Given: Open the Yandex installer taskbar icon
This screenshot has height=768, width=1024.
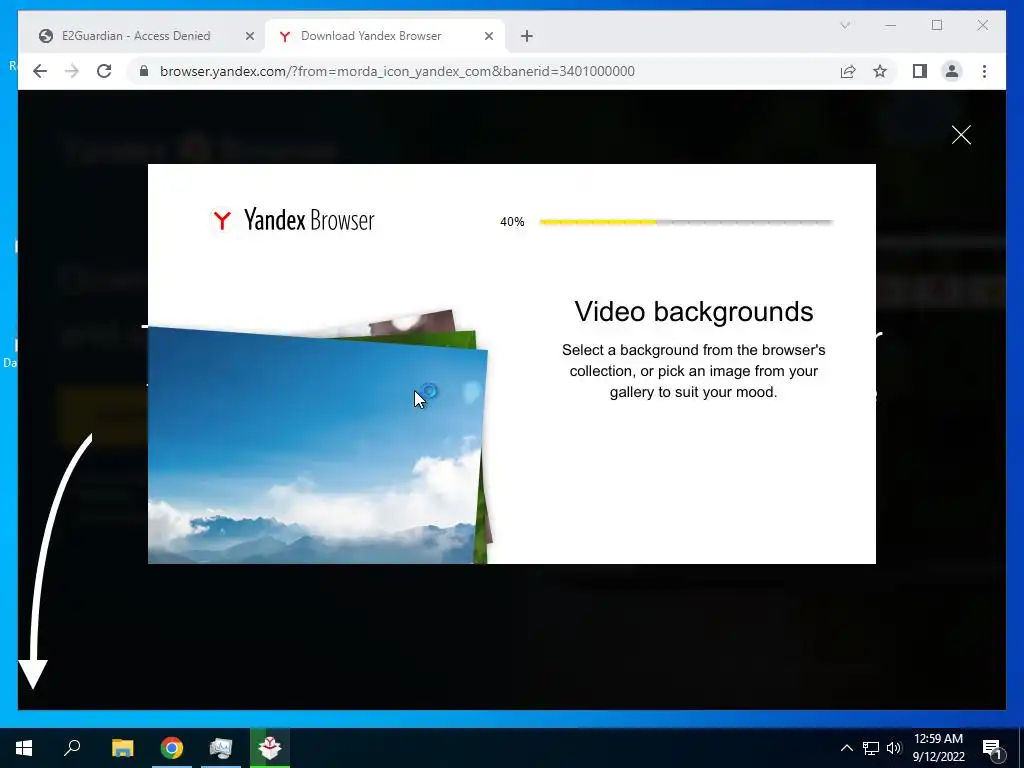Looking at the screenshot, I should (270, 748).
